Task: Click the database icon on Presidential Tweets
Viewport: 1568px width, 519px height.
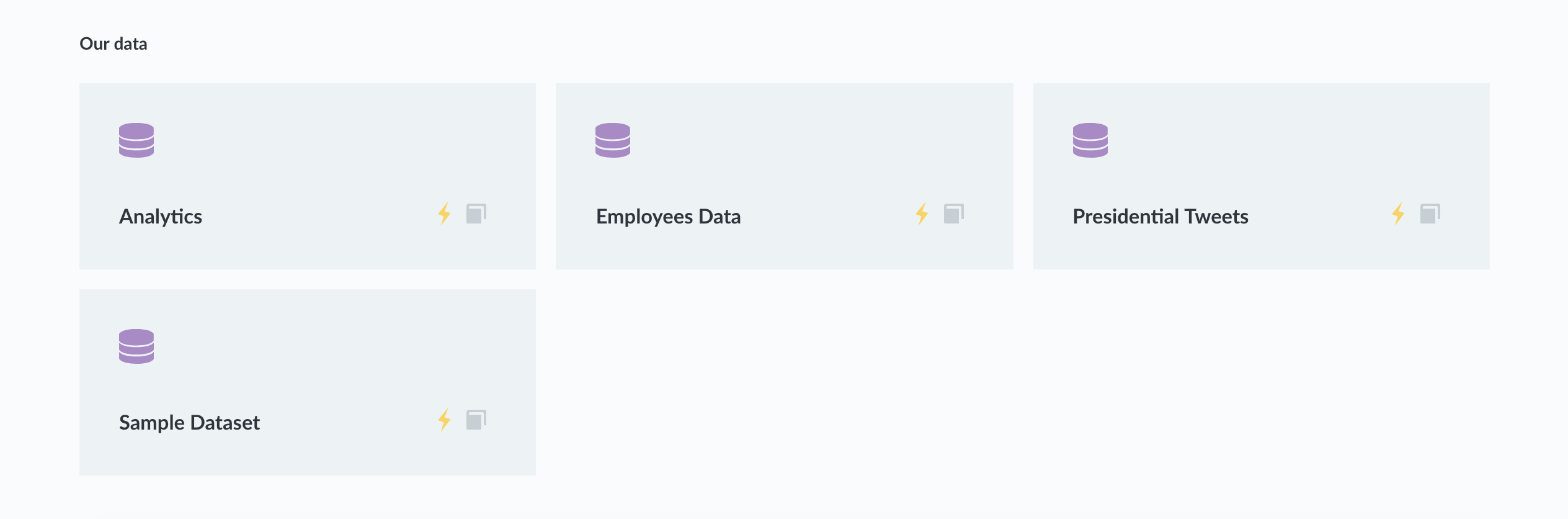Action: point(1089,142)
